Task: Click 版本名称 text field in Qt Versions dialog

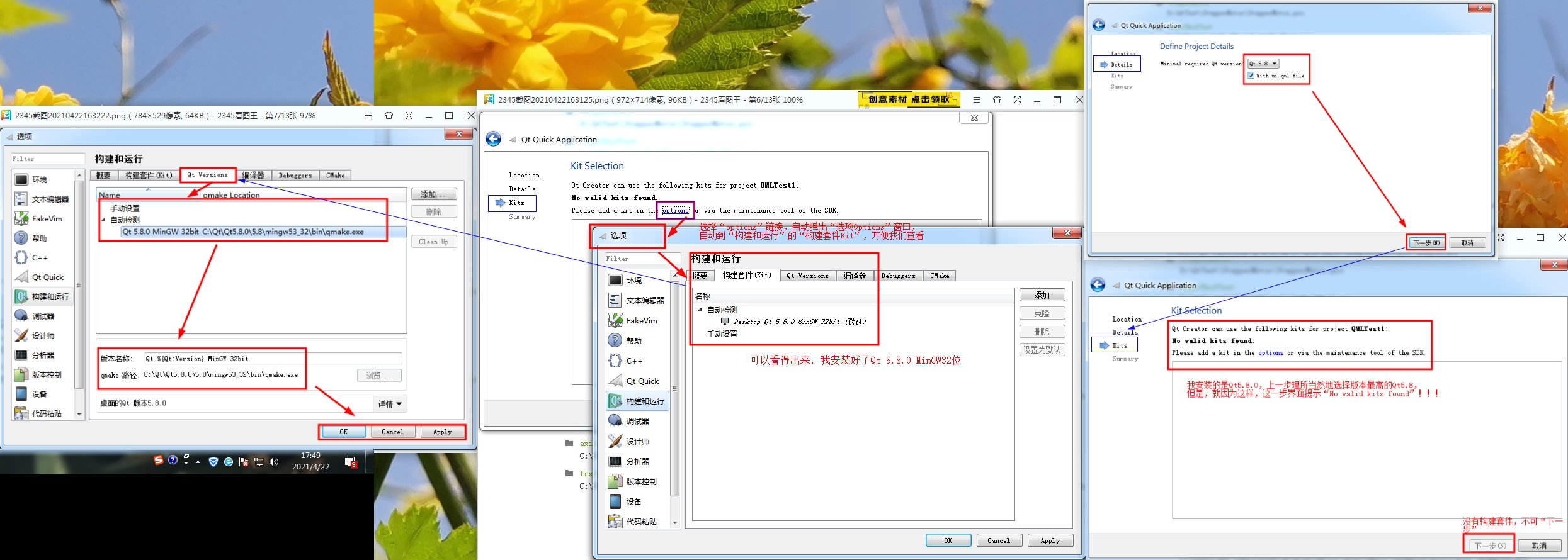Action: pyautogui.click(x=273, y=359)
